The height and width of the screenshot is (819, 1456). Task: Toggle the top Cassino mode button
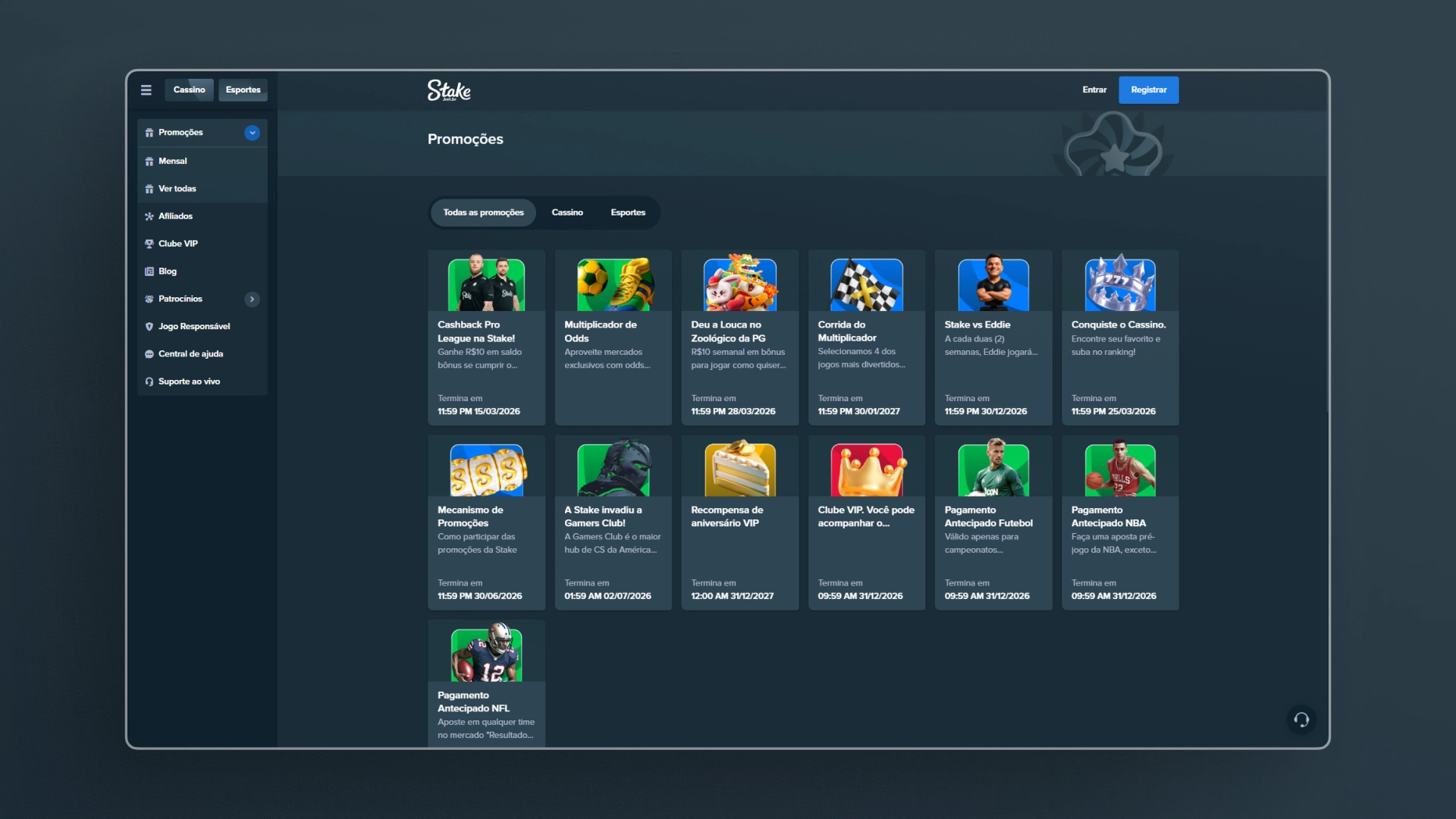tap(189, 90)
